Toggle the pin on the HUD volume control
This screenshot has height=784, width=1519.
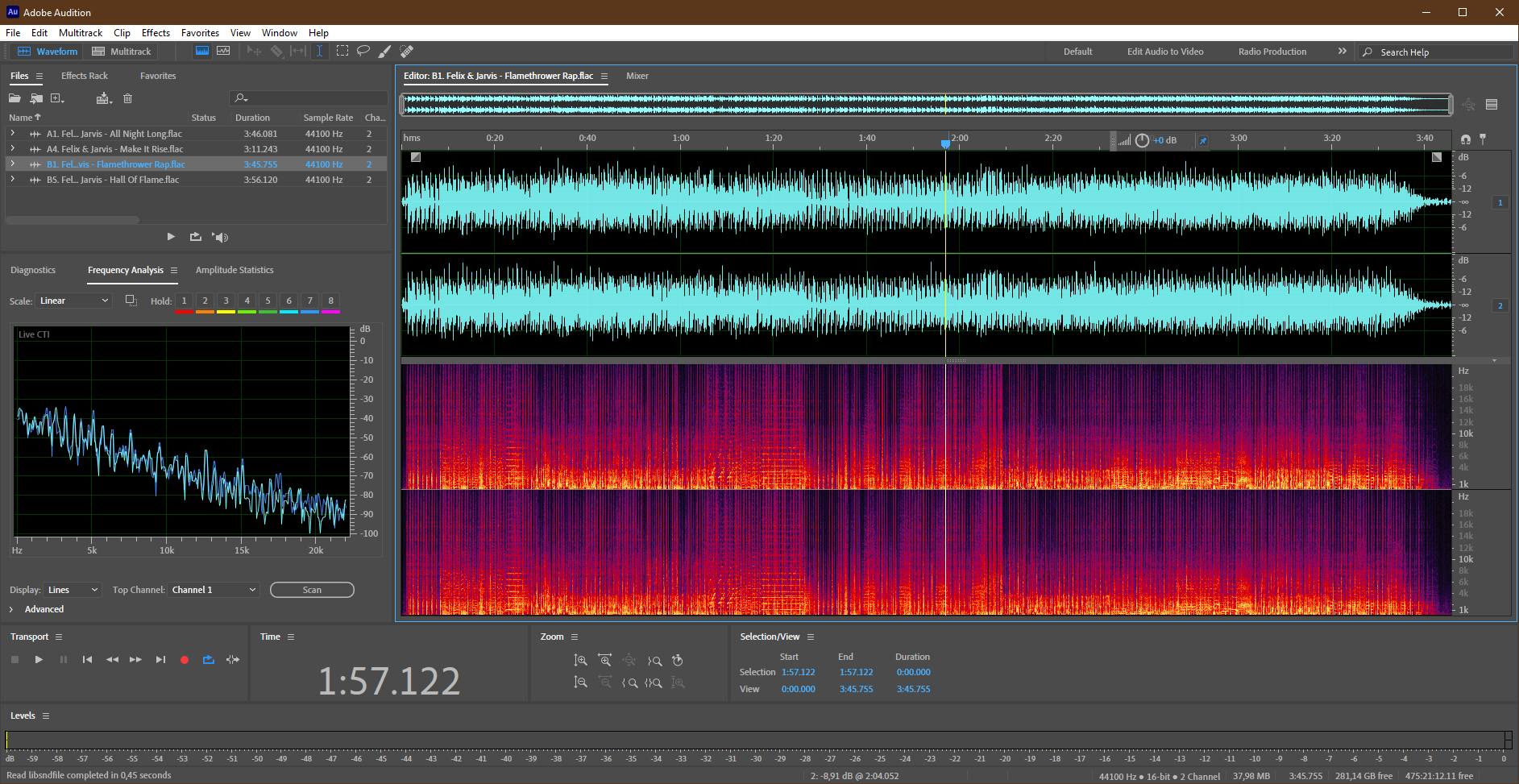pyautogui.click(x=1203, y=140)
